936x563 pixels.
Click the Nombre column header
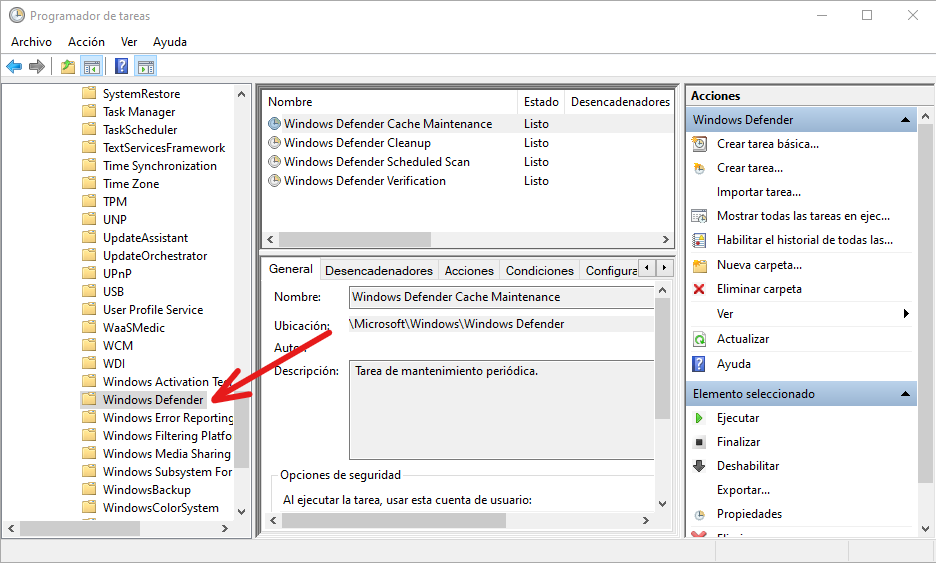pos(390,102)
